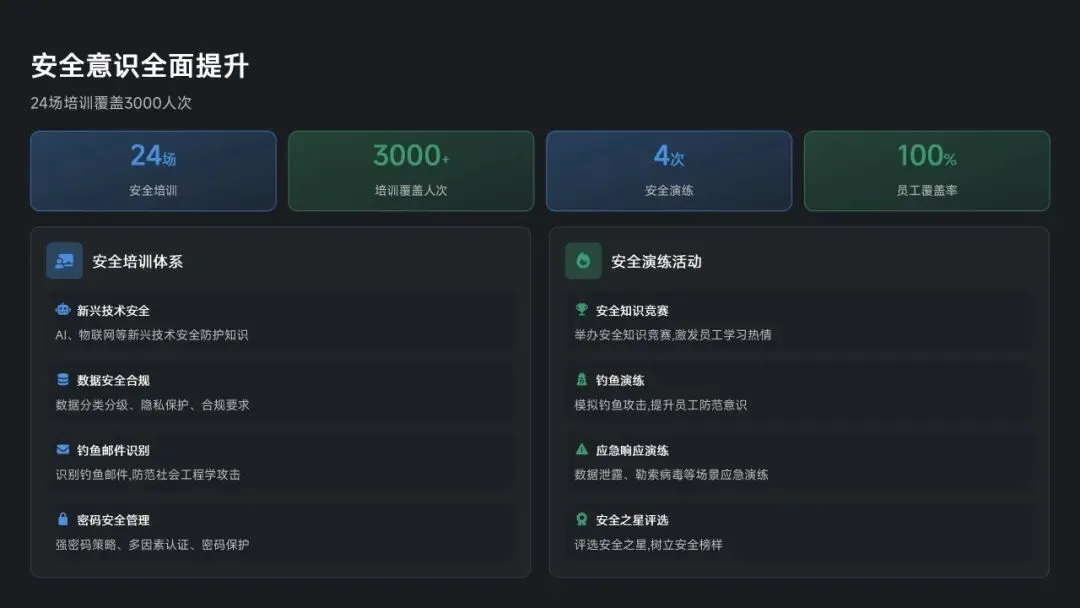Click the lock icon next to 密码安全管理
The width and height of the screenshot is (1080, 608).
coord(63,519)
